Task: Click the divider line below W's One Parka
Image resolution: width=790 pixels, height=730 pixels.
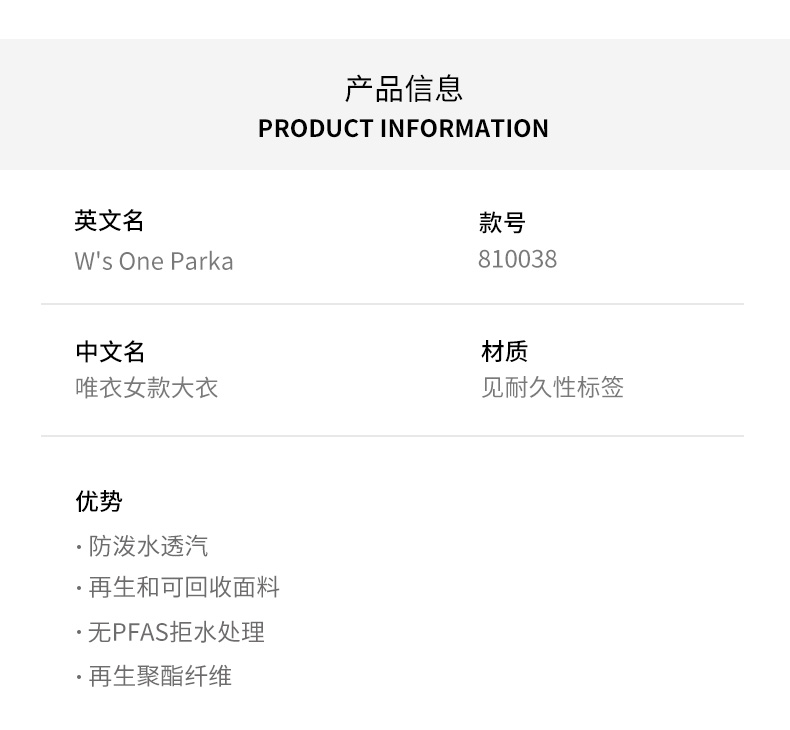Action: click(392, 304)
